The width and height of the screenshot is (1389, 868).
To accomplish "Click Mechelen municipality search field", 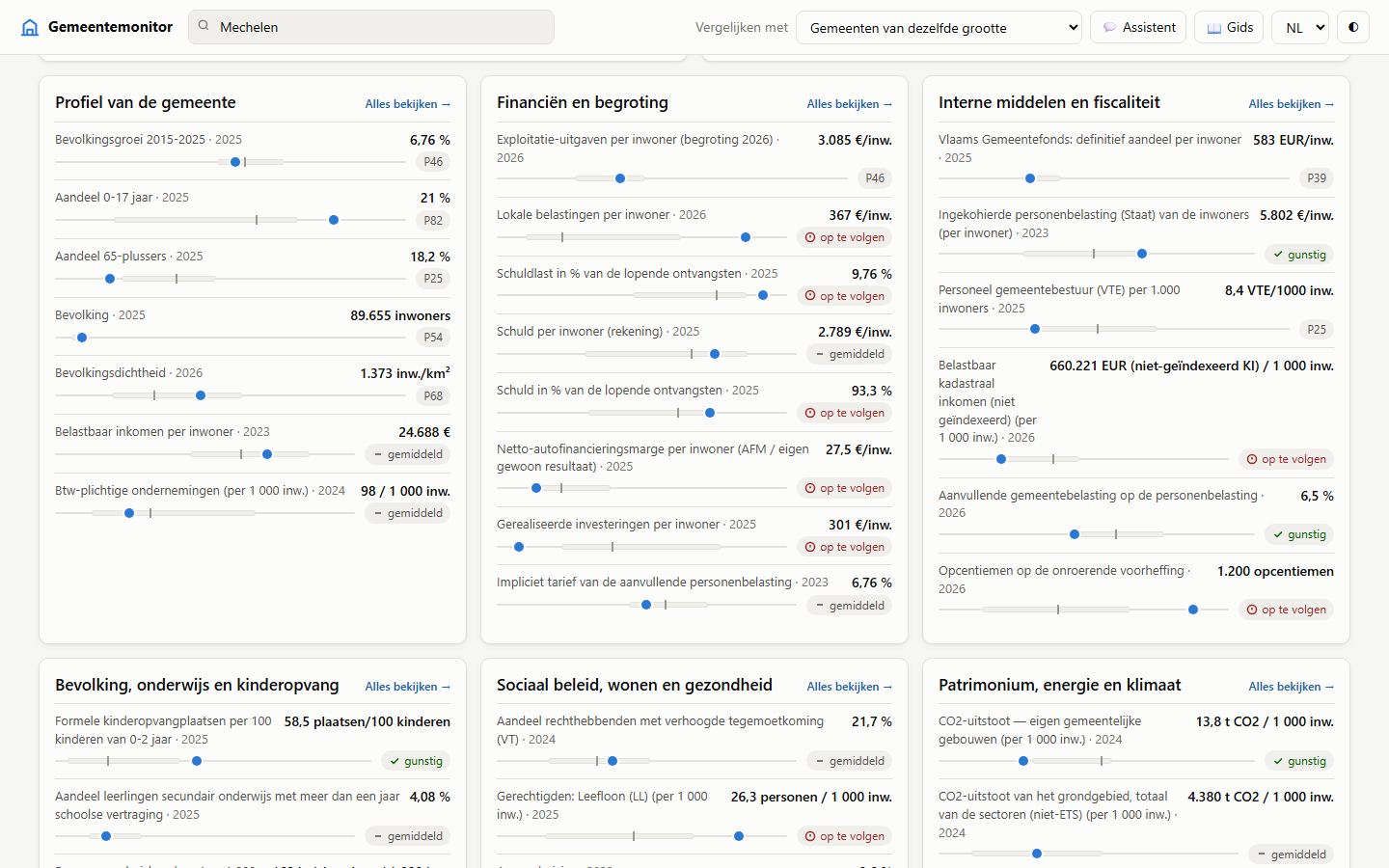I will (x=371, y=27).
